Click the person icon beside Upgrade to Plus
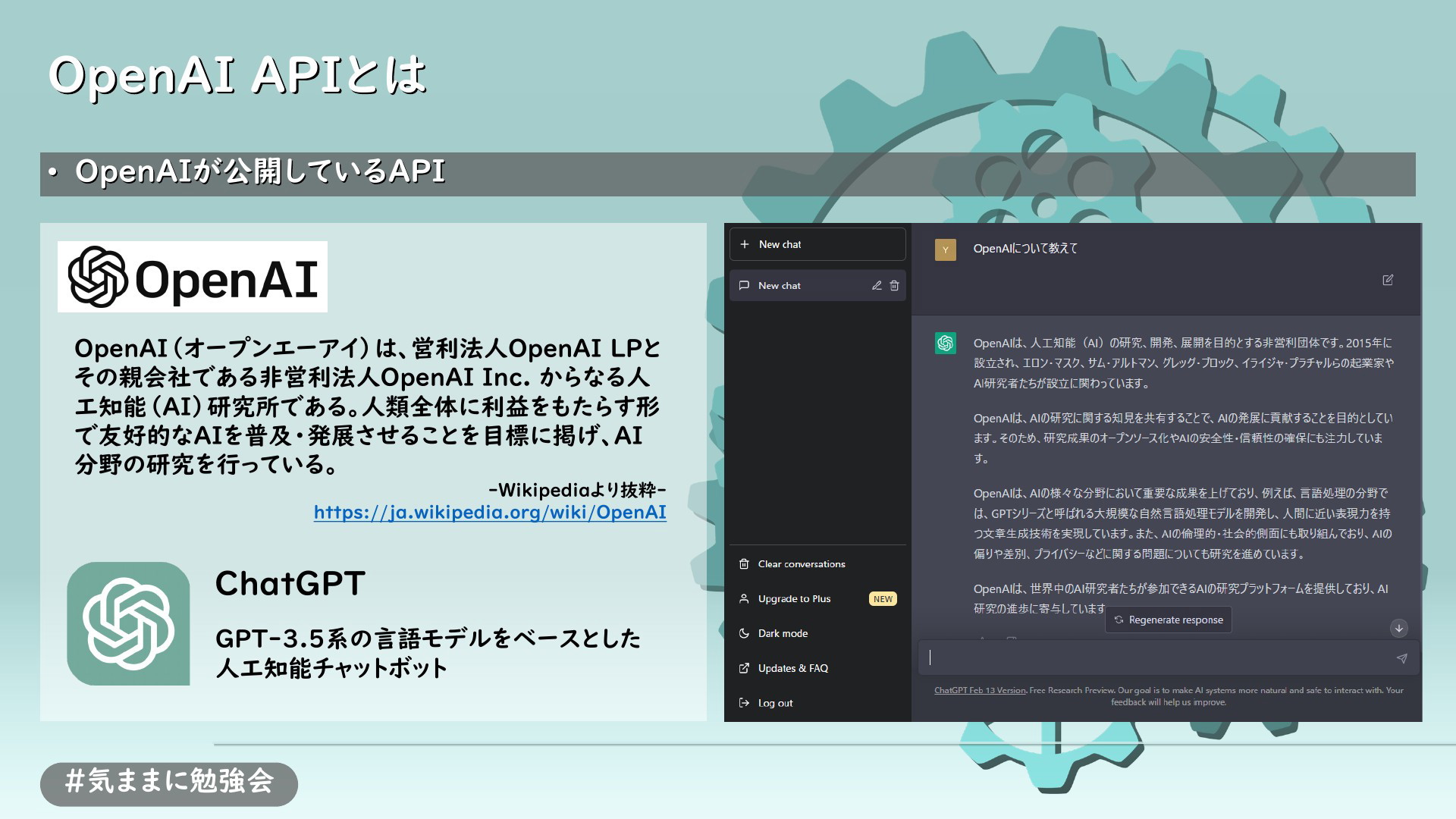 pos(744,598)
